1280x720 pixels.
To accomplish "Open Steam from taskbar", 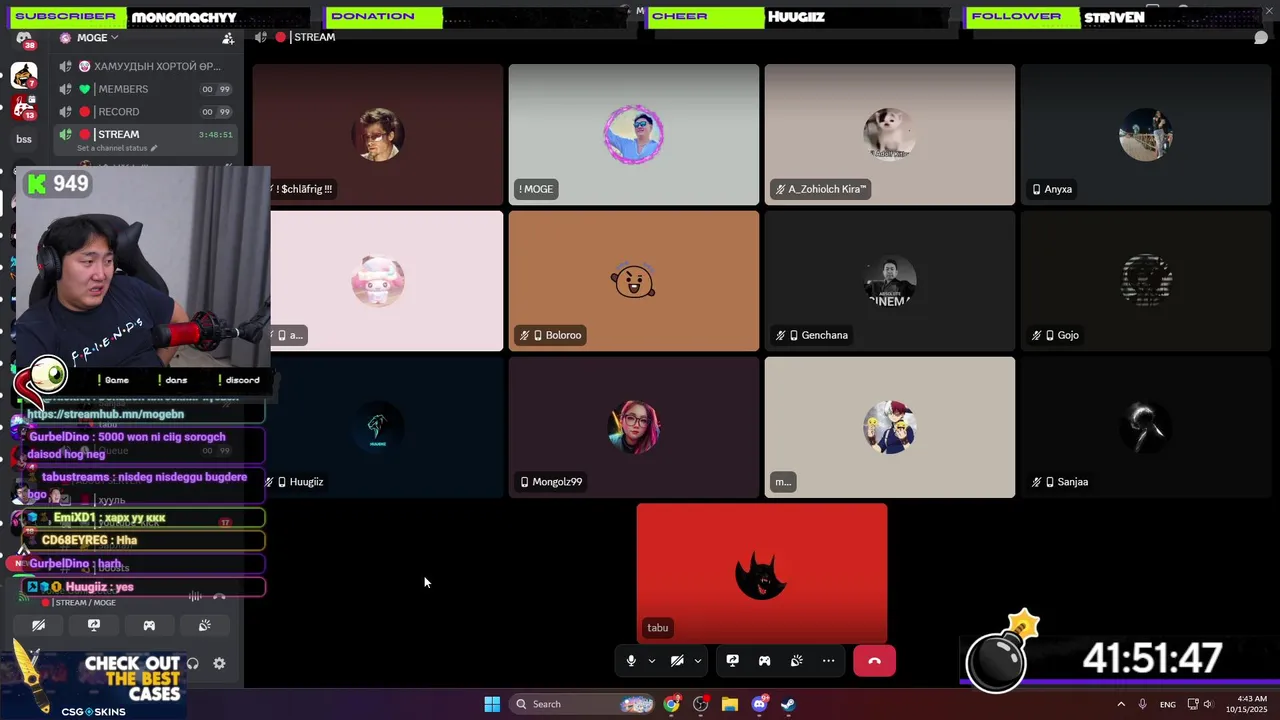I will (788, 704).
